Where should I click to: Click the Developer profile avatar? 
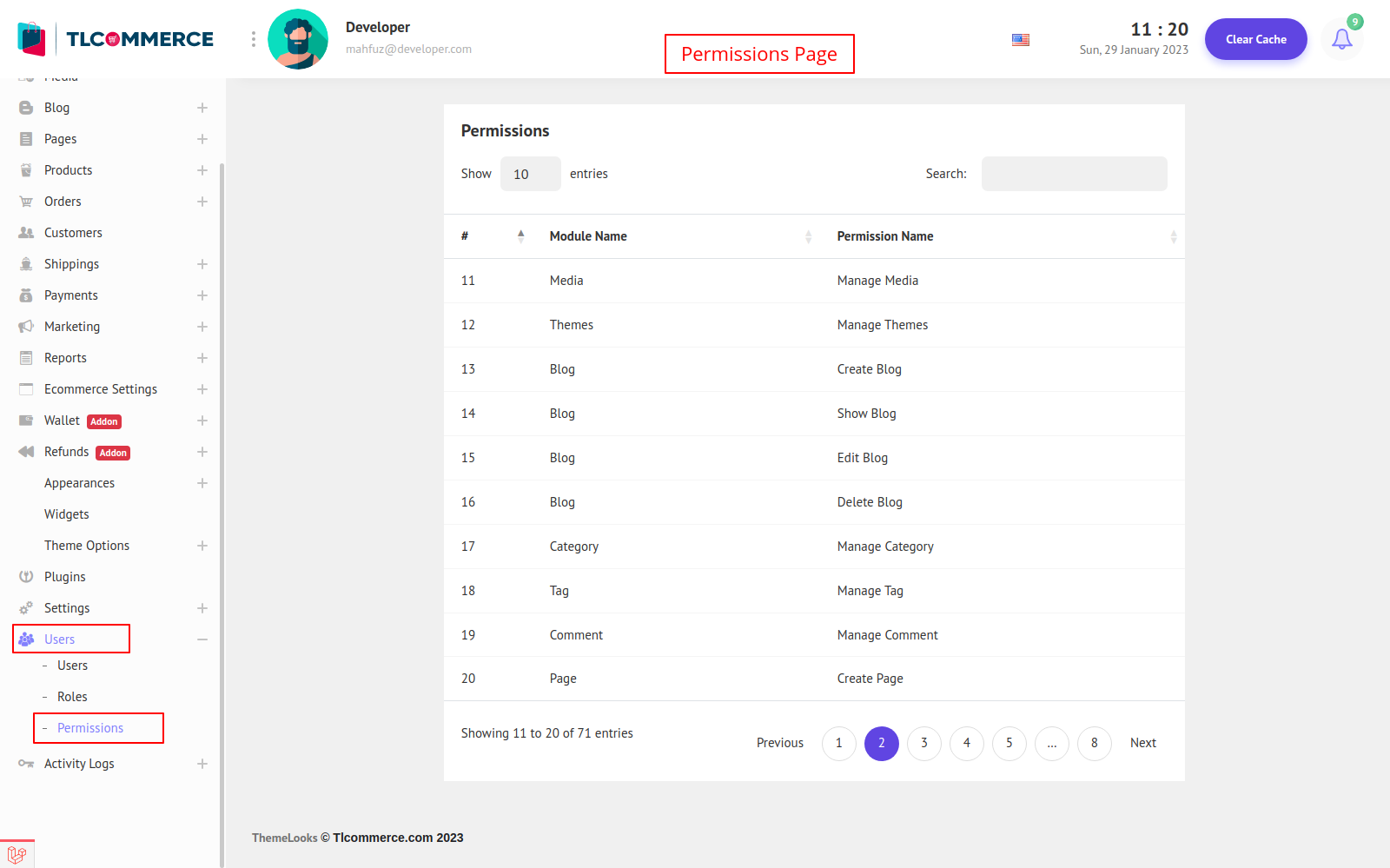click(x=298, y=39)
